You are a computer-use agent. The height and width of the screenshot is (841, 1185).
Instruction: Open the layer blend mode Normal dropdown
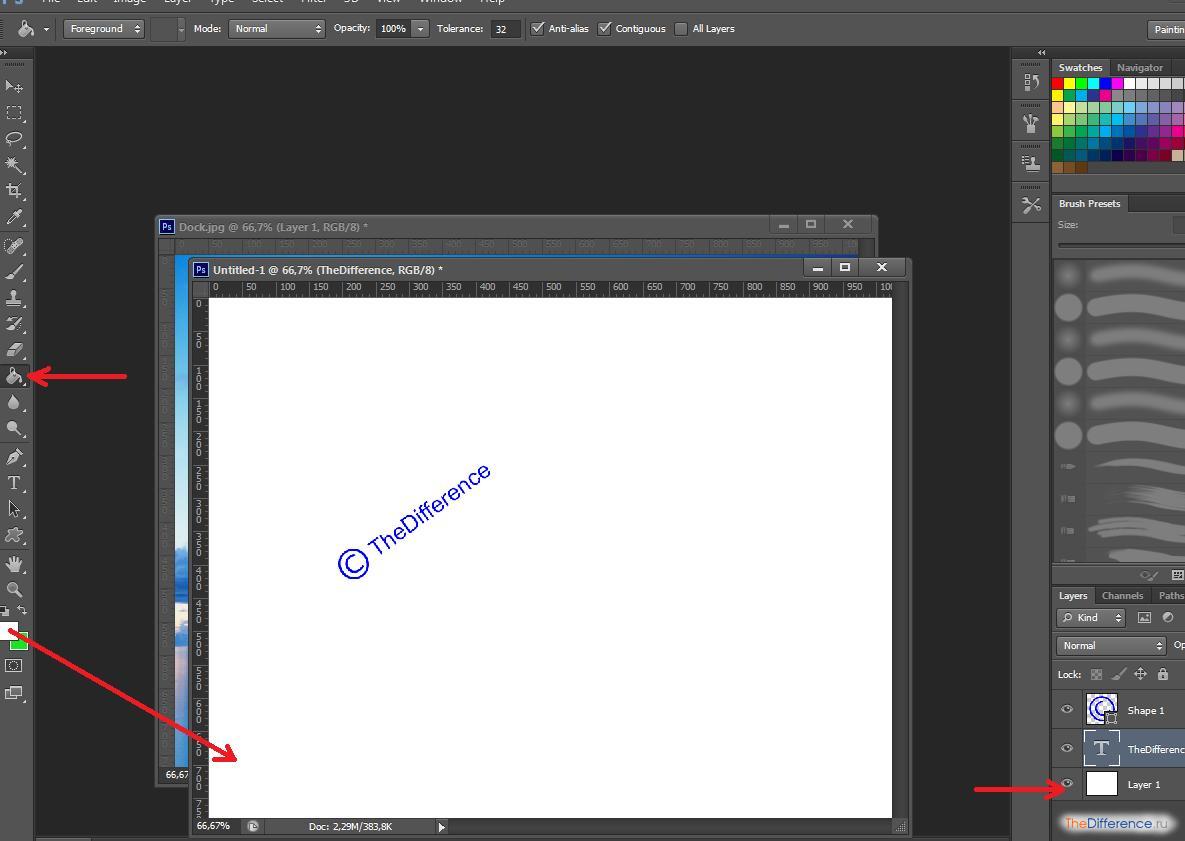point(1111,645)
